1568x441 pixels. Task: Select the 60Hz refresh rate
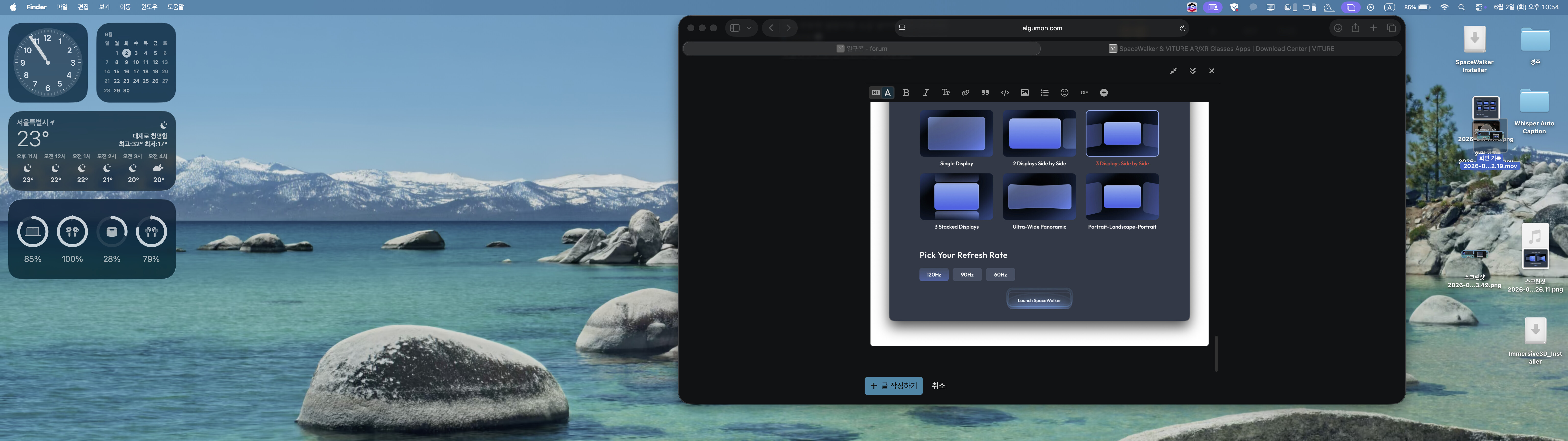[x=1000, y=275]
